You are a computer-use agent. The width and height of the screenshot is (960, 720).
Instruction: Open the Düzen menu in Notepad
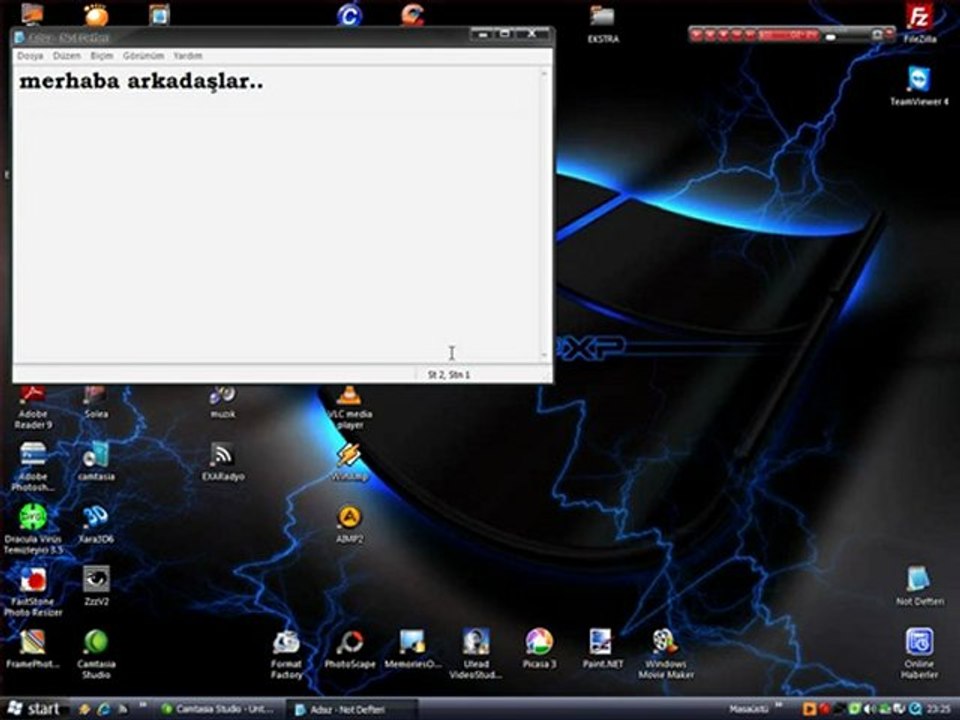67,56
